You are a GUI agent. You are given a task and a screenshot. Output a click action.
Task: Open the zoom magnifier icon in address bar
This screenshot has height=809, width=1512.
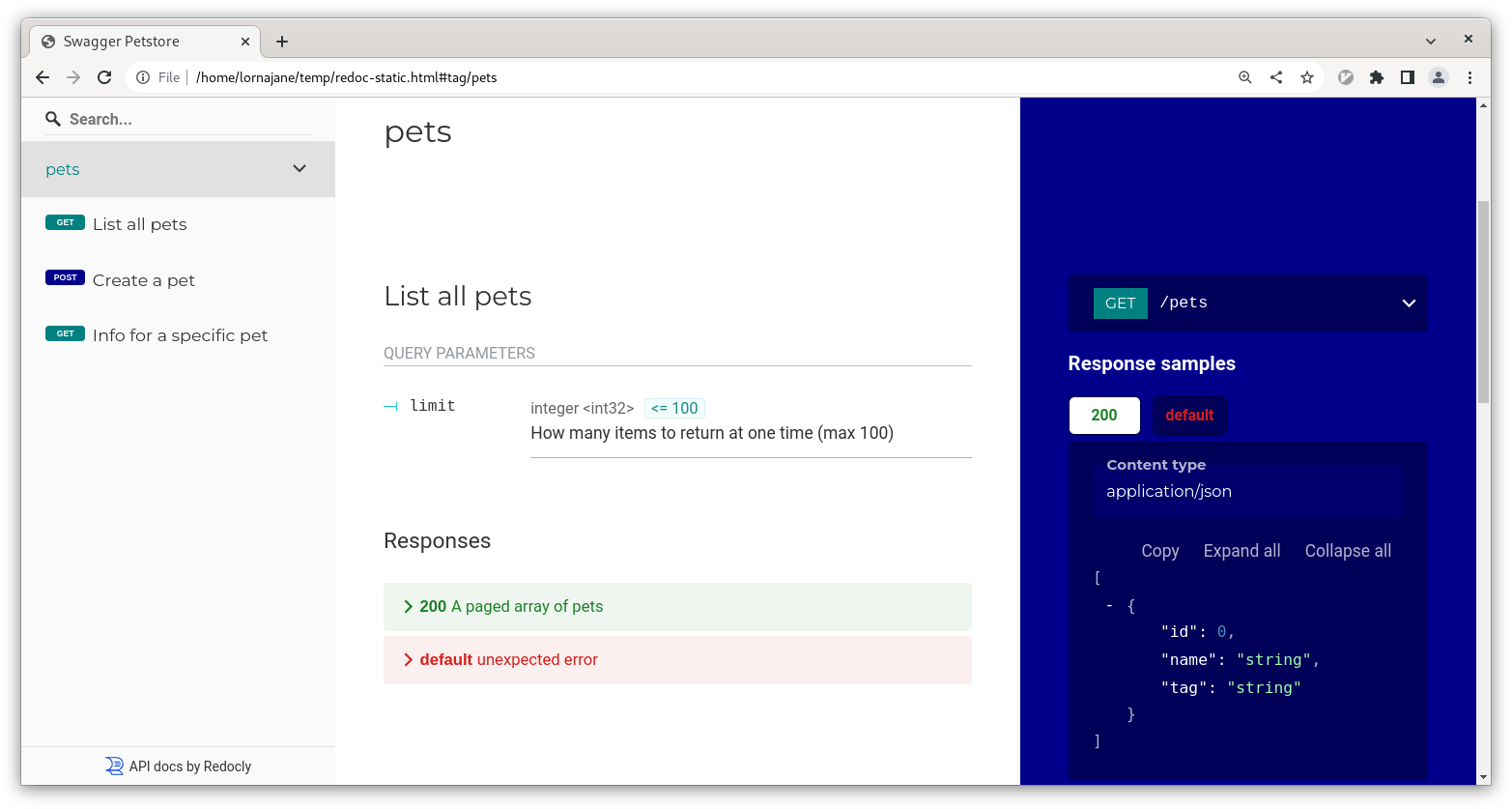pyautogui.click(x=1245, y=77)
